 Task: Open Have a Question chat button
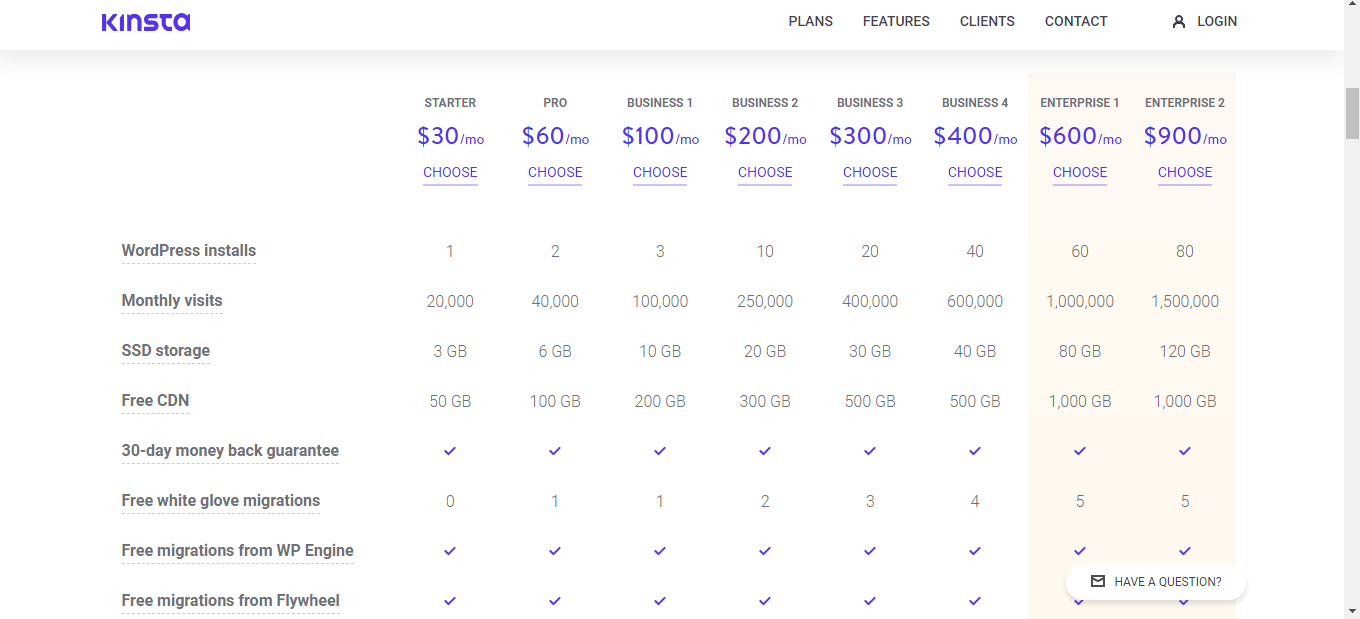point(1156,582)
